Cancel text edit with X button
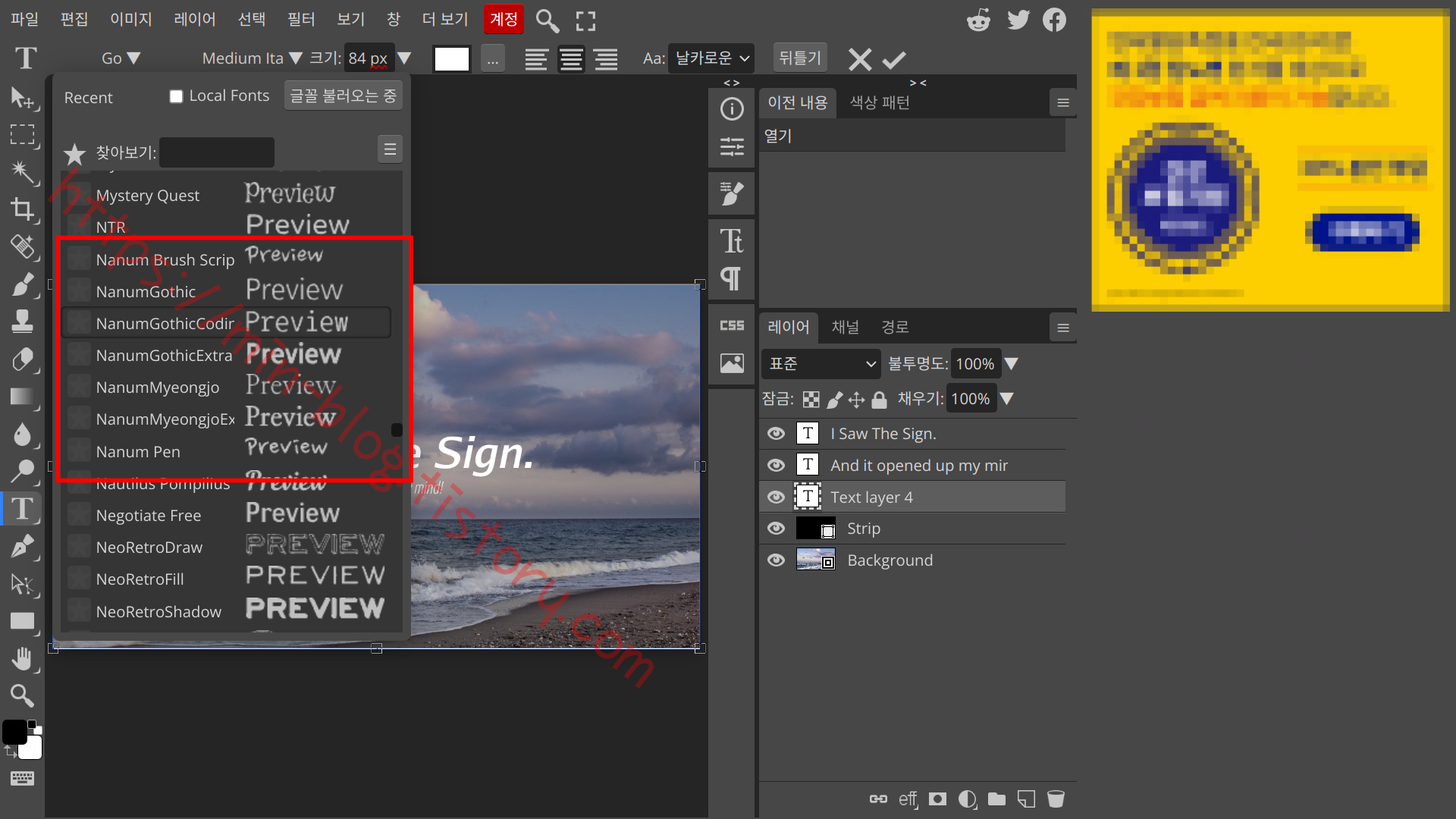The width and height of the screenshot is (1456, 819). [860, 59]
